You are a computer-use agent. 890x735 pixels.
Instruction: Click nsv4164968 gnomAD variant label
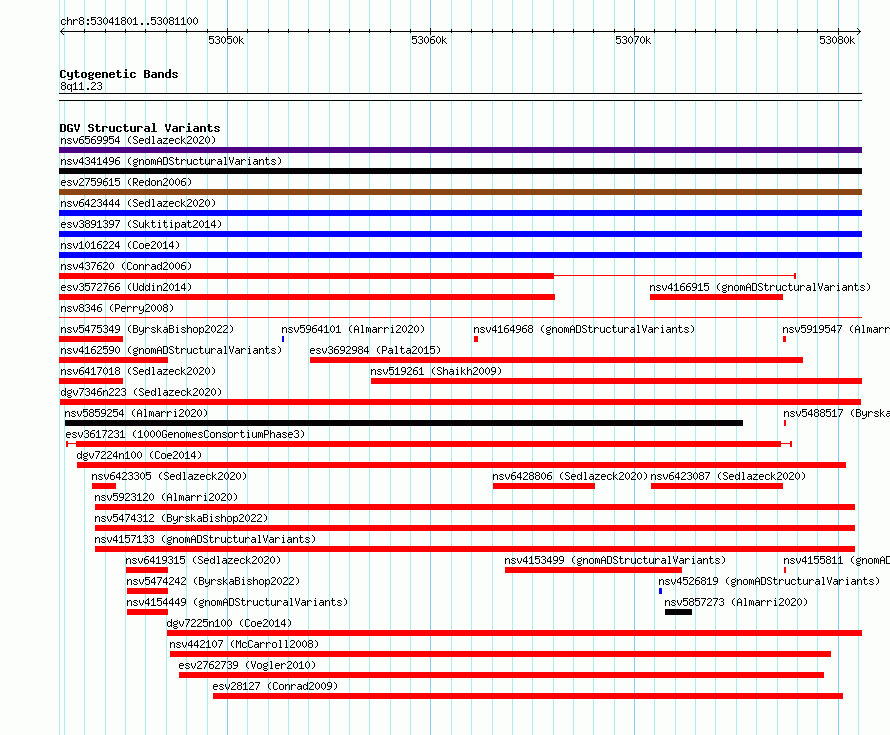coord(584,329)
